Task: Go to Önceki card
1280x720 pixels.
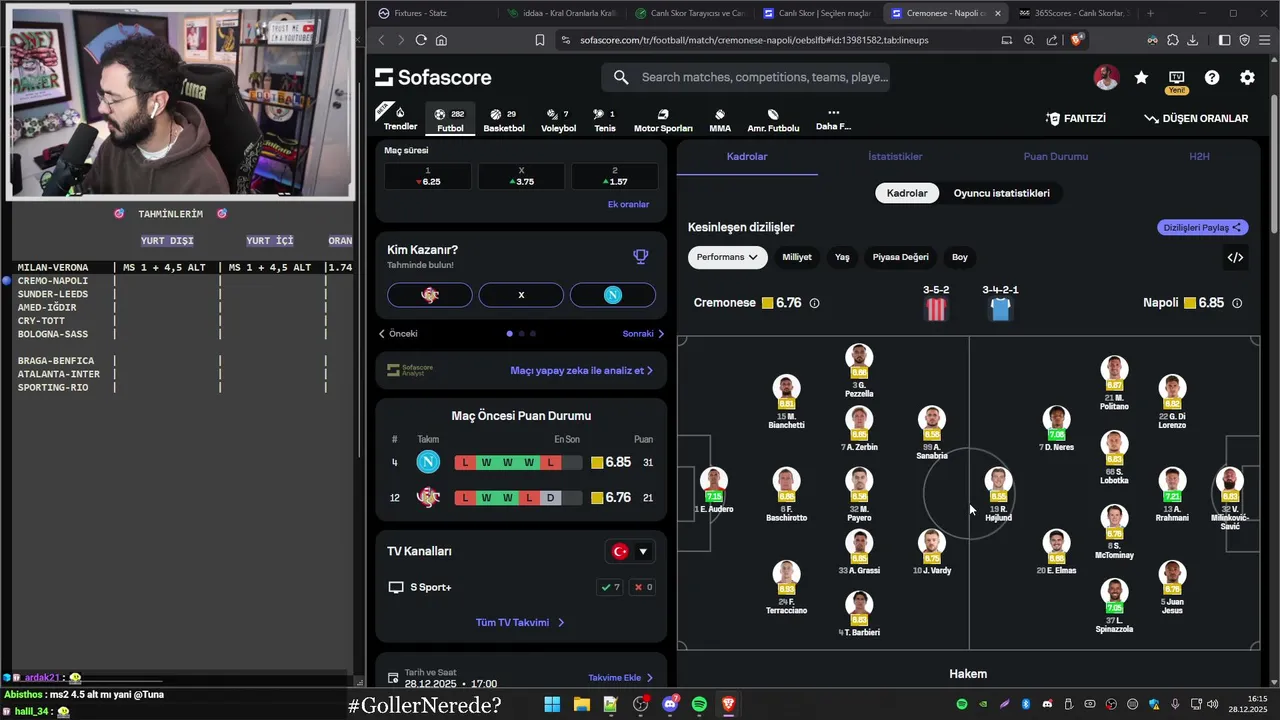Action: (x=398, y=334)
